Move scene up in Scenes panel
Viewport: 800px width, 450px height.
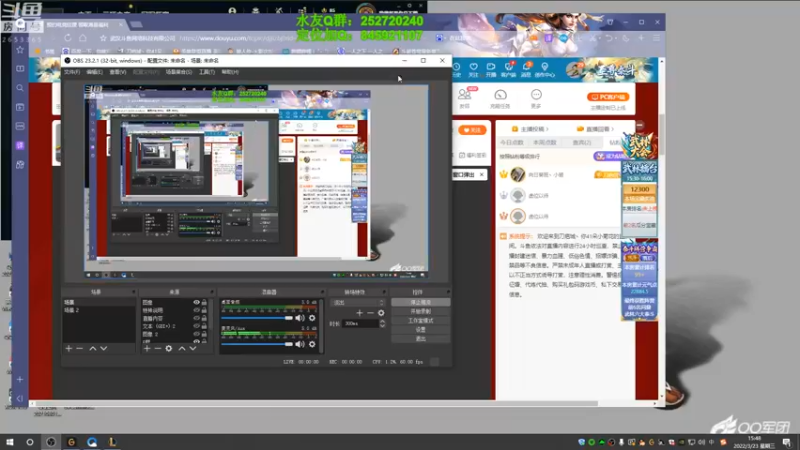pos(93,348)
